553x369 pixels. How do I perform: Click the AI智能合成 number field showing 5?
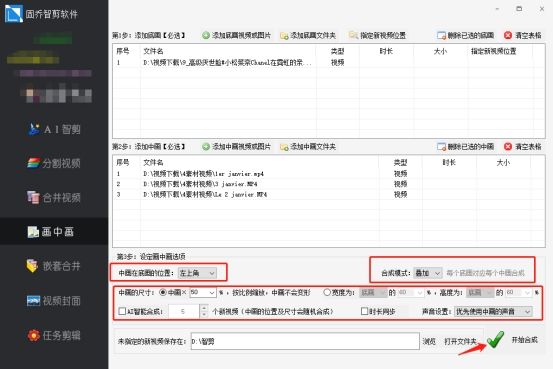click(x=184, y=311)
